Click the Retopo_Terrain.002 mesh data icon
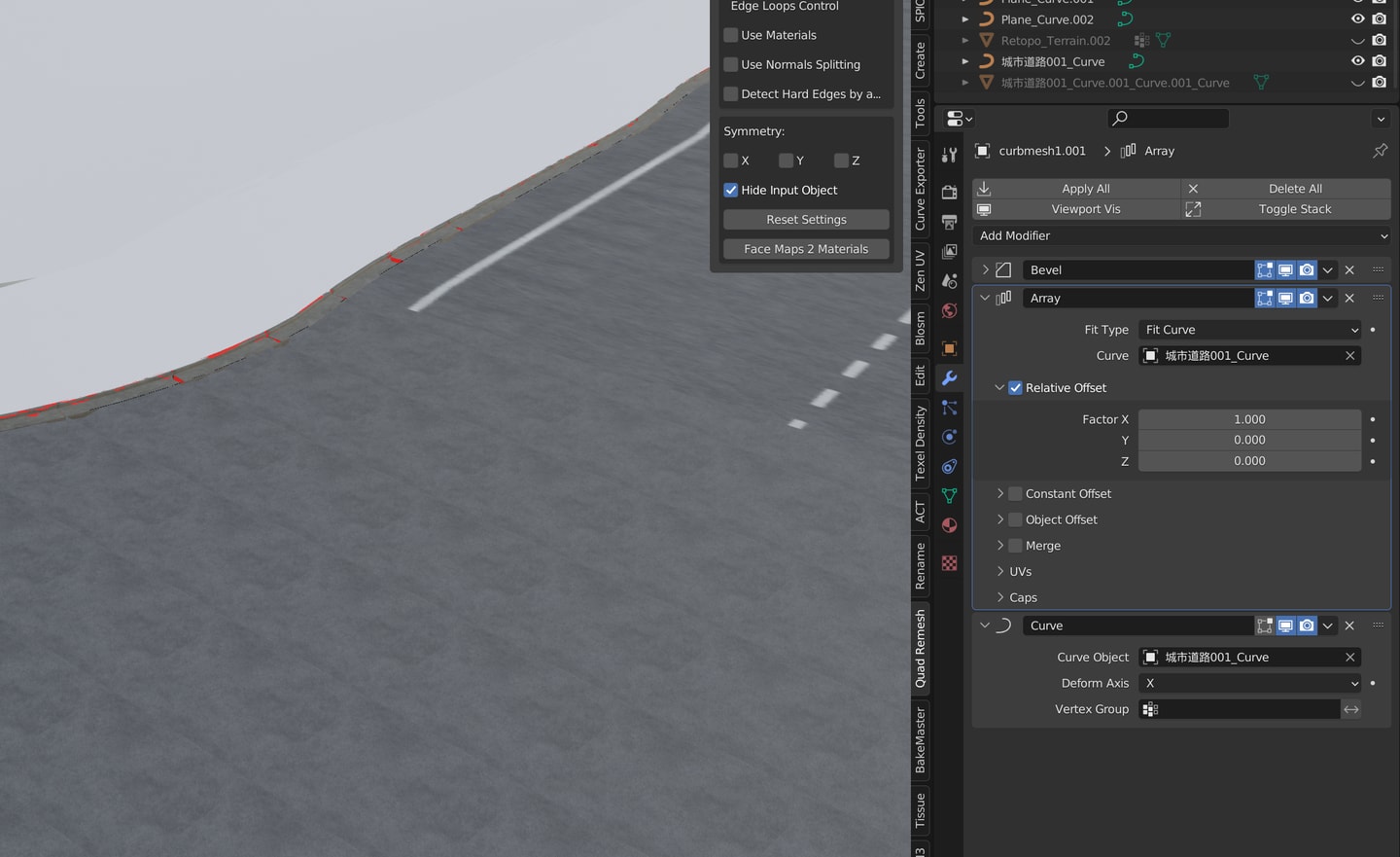 [1163, 40]
